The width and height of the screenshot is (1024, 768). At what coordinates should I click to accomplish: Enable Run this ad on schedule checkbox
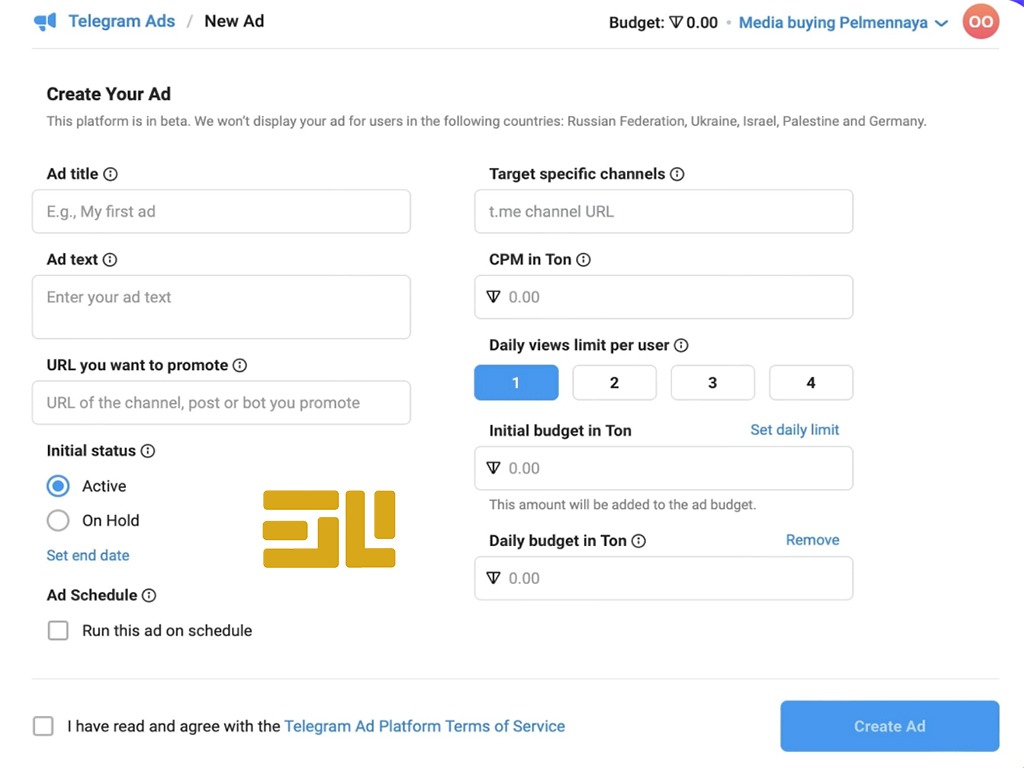click(x=58, y=631)
